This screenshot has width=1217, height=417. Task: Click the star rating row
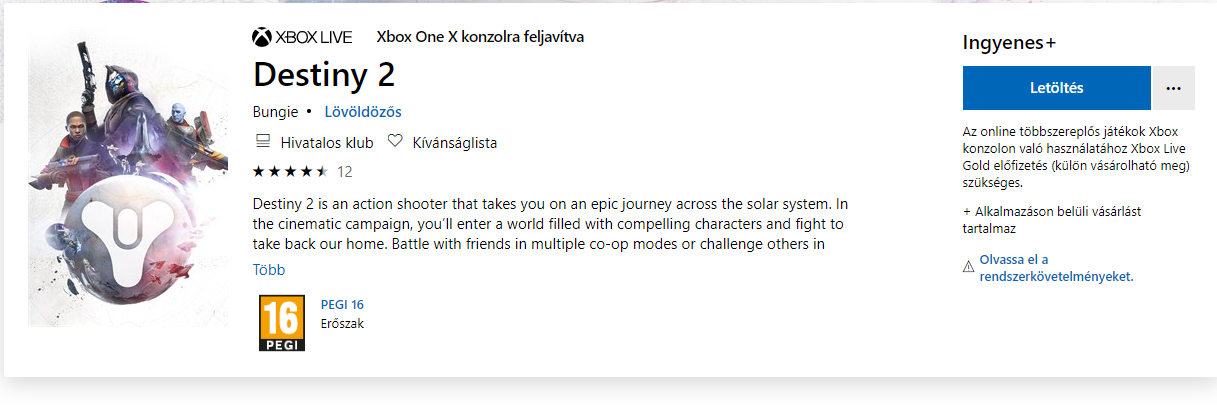click(290, 172)
